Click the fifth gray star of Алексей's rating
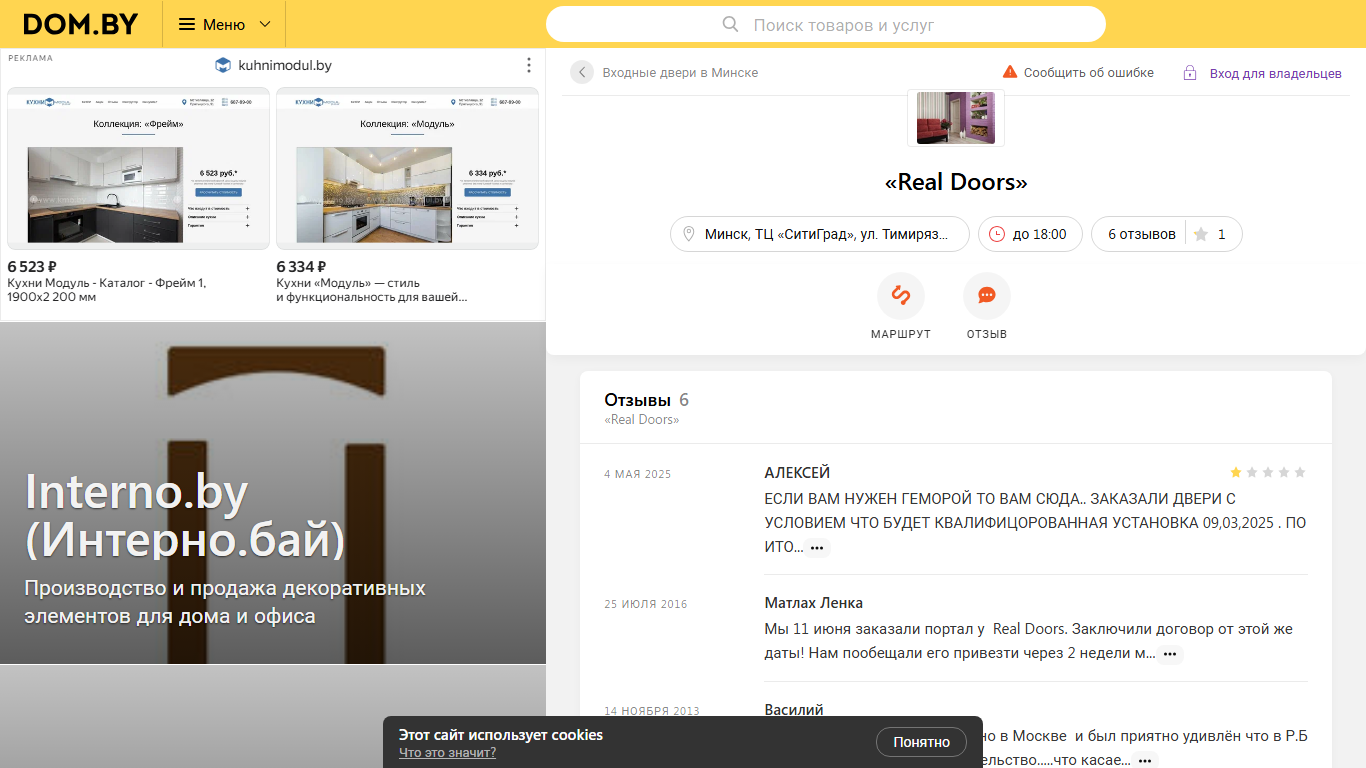 [x=1300, y=472]
